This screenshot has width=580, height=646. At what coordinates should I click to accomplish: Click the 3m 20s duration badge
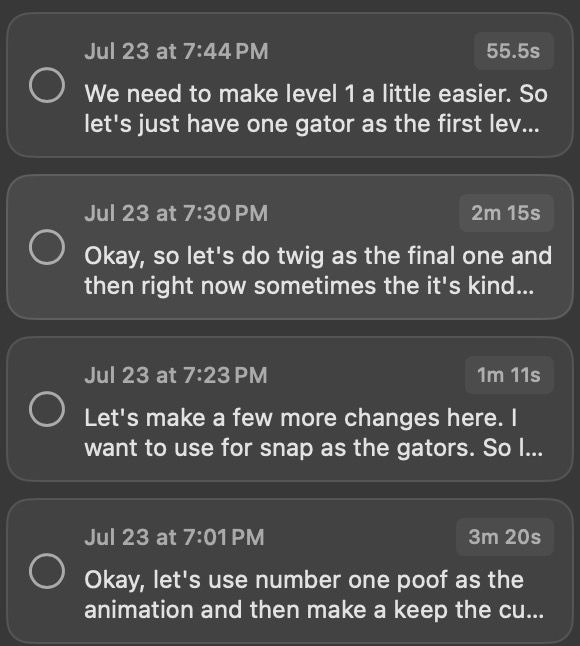505,537
